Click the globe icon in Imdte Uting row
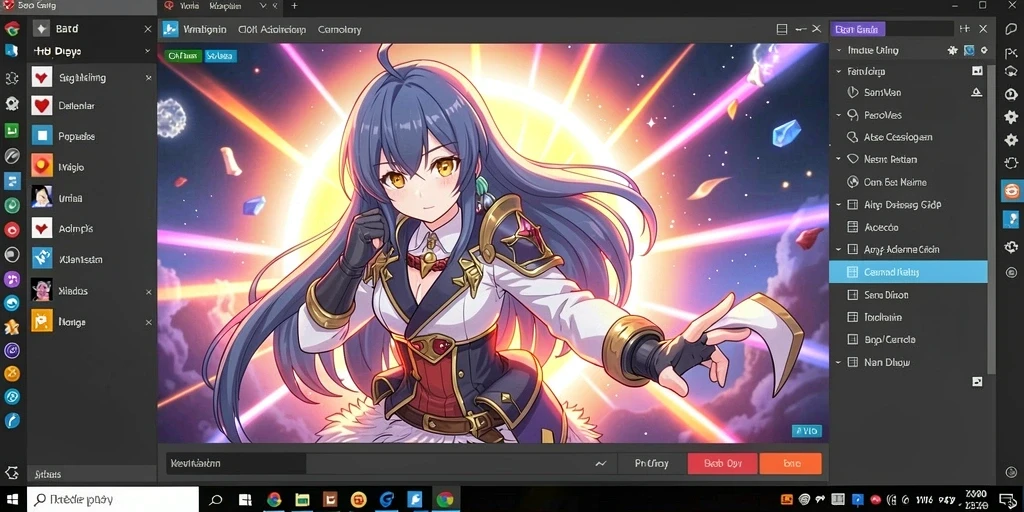Image resolution: width=1024 pixels, height=512 pixels. point(969,50)
